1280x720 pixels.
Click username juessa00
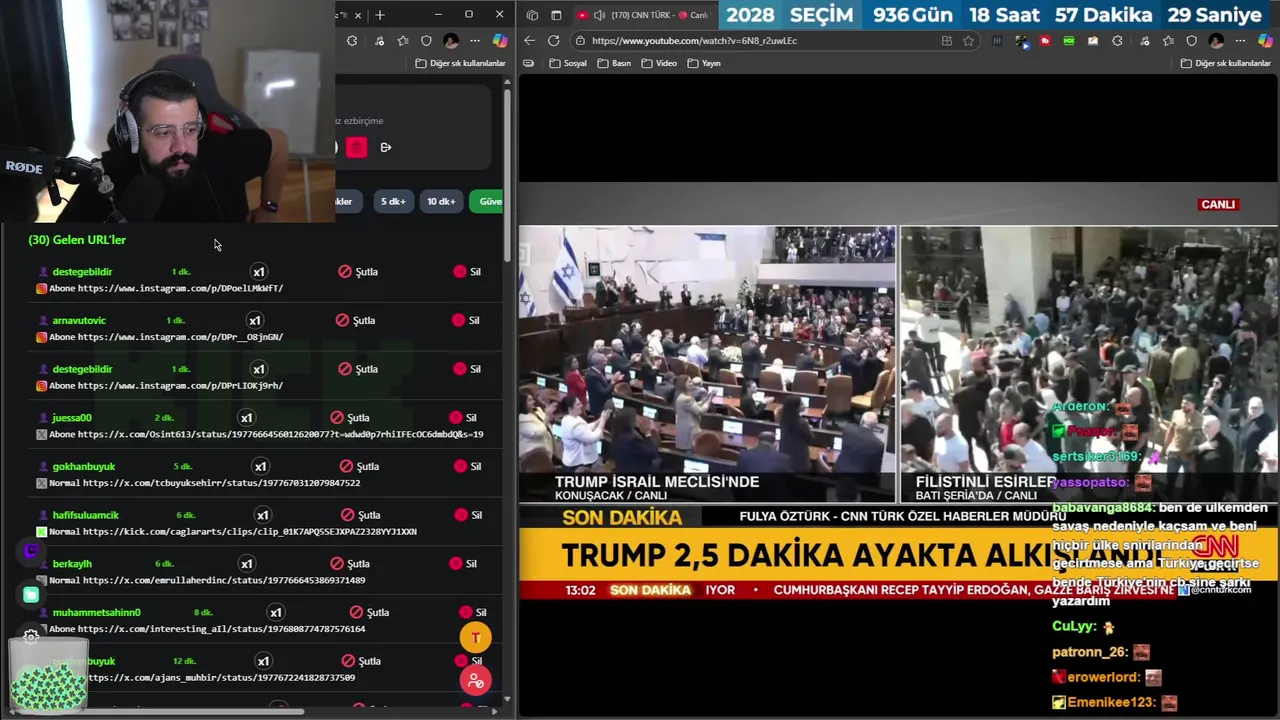(72, 418)
